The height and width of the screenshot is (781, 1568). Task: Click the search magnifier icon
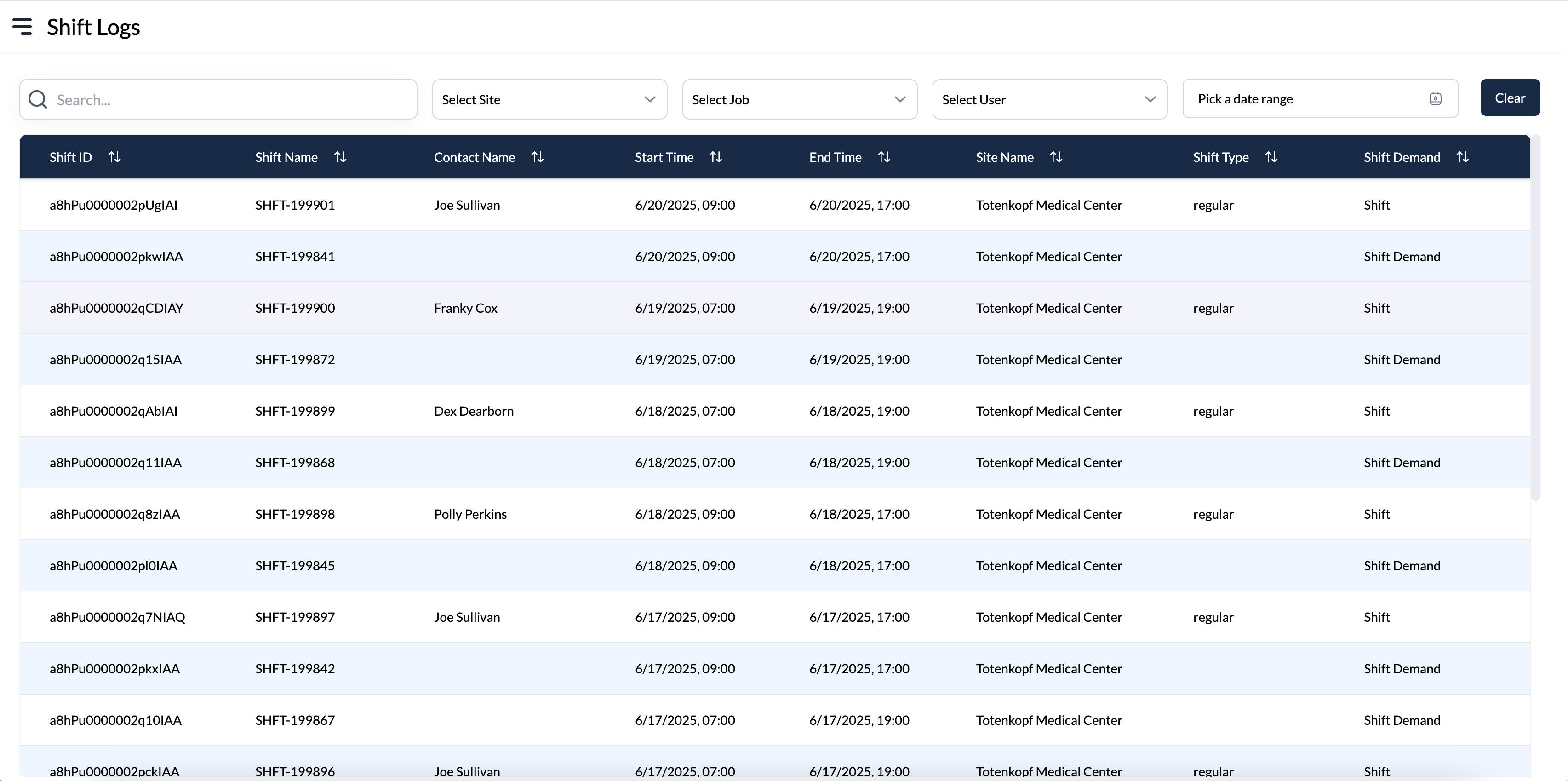[37, 99]
